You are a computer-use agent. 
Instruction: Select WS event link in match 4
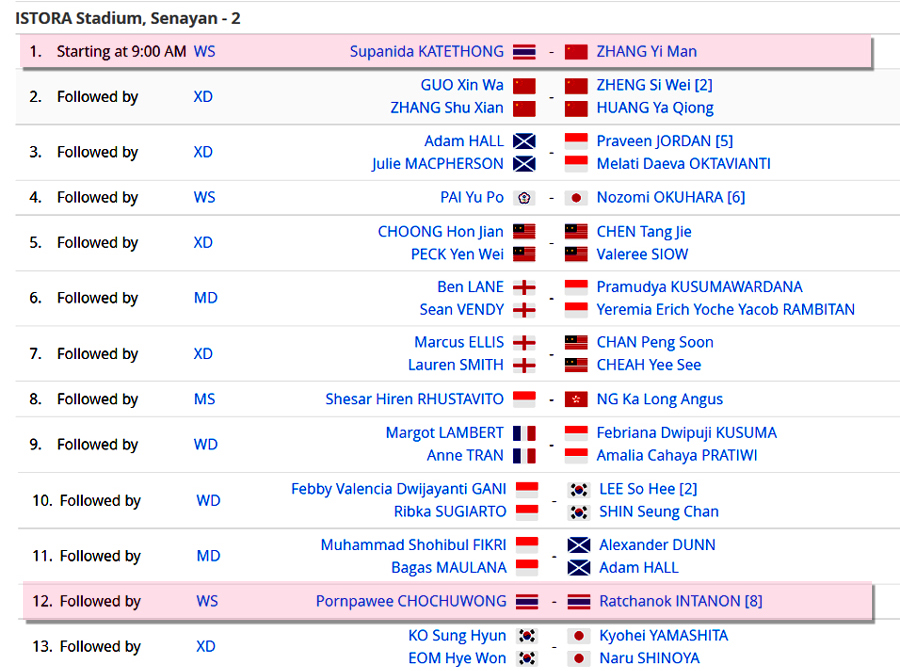pos(204,197)
